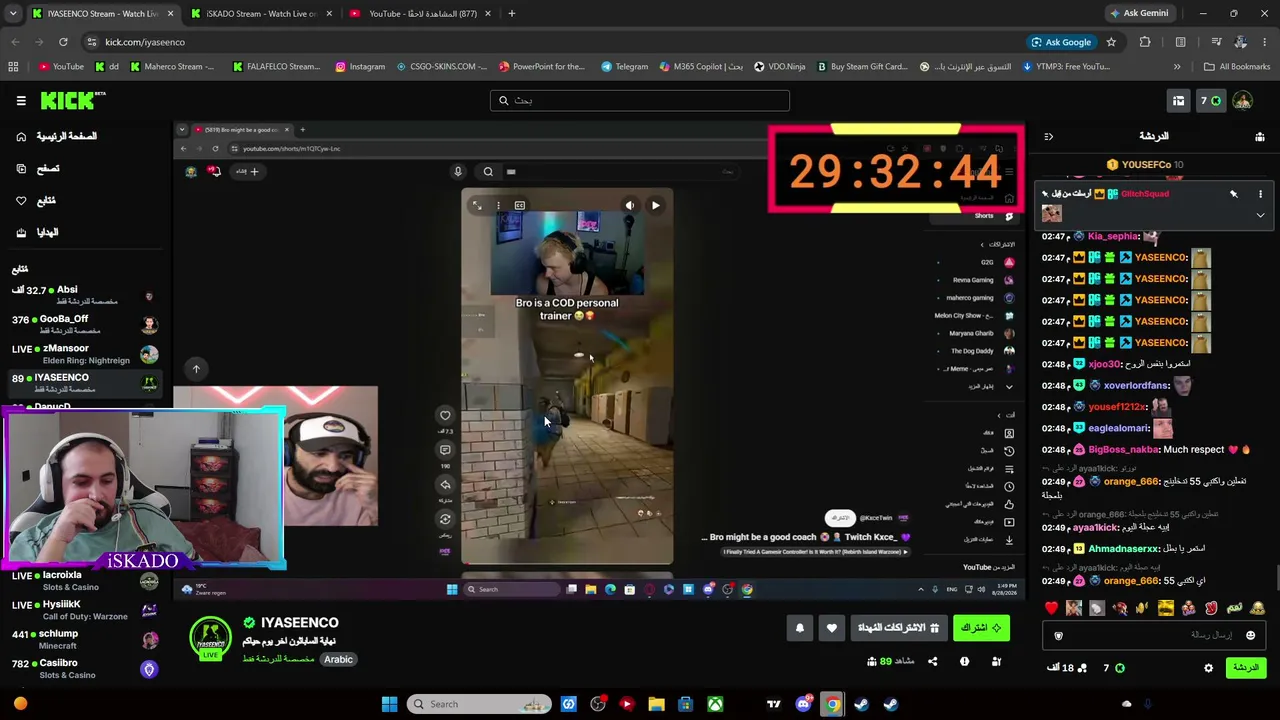The height and width of the screenshot is (720, 1280).
Task: Open the browser extensions puzzle icon
Action: (x=1145, y=42)
